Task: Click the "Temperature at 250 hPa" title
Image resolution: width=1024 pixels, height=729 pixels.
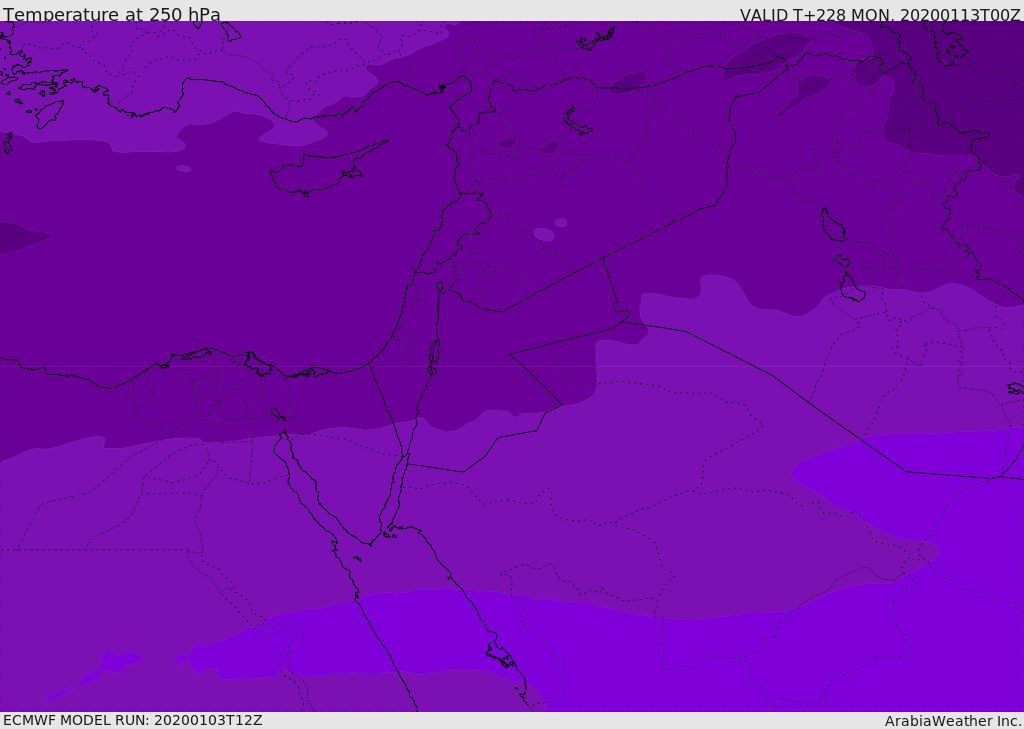Action: coord(112,14)
